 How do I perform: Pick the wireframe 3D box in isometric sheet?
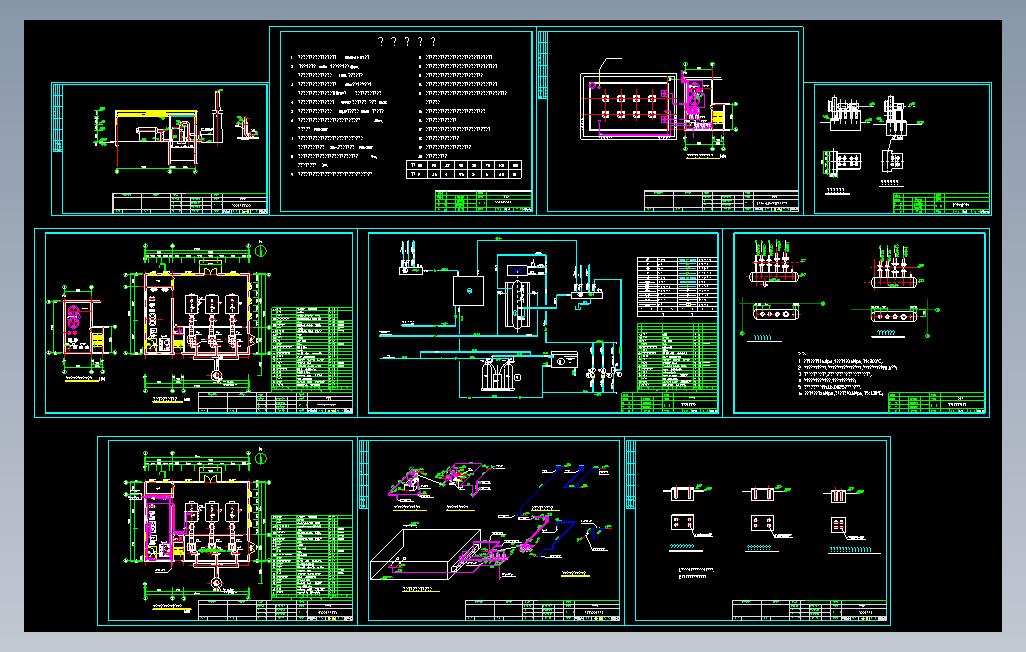(427, 554)
